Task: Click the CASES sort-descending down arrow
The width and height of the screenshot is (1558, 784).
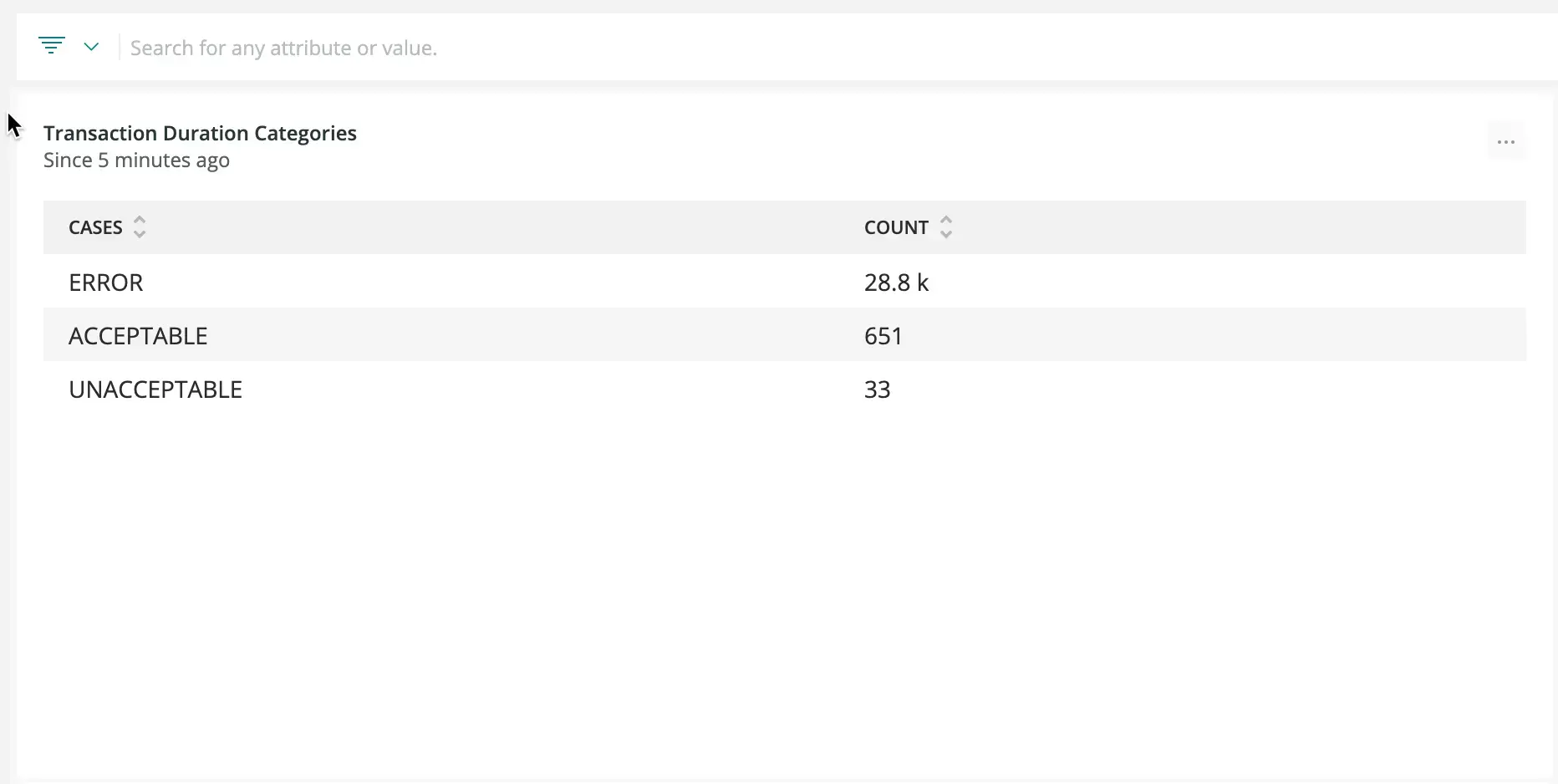Action: coord(140,235)
